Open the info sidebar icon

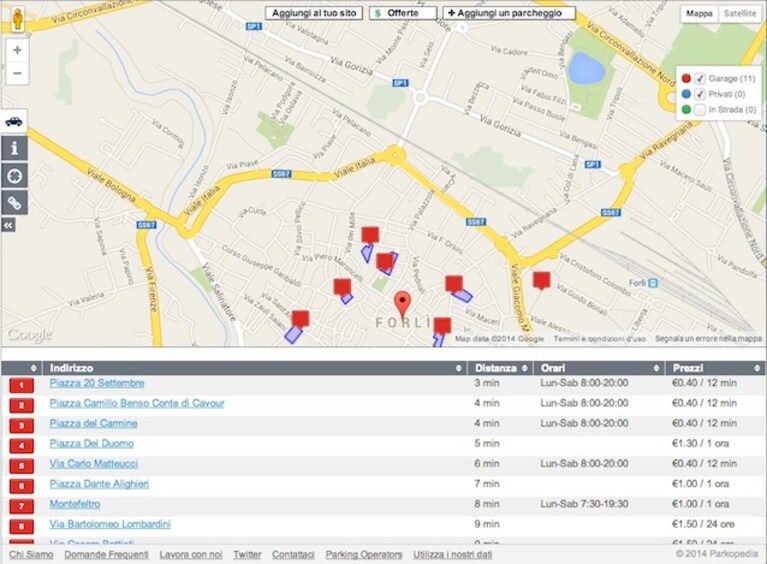coord(14,148)
